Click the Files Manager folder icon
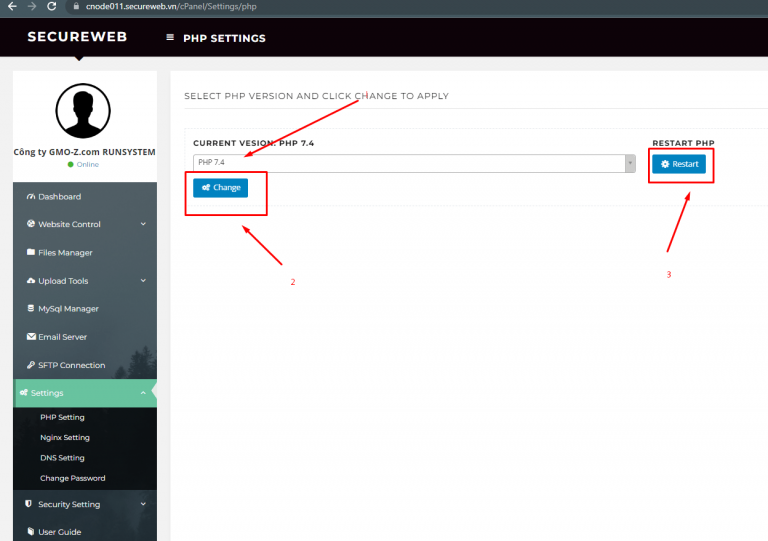Image resolution: width=768 pixels, height=541 pixels. point(31,252)
